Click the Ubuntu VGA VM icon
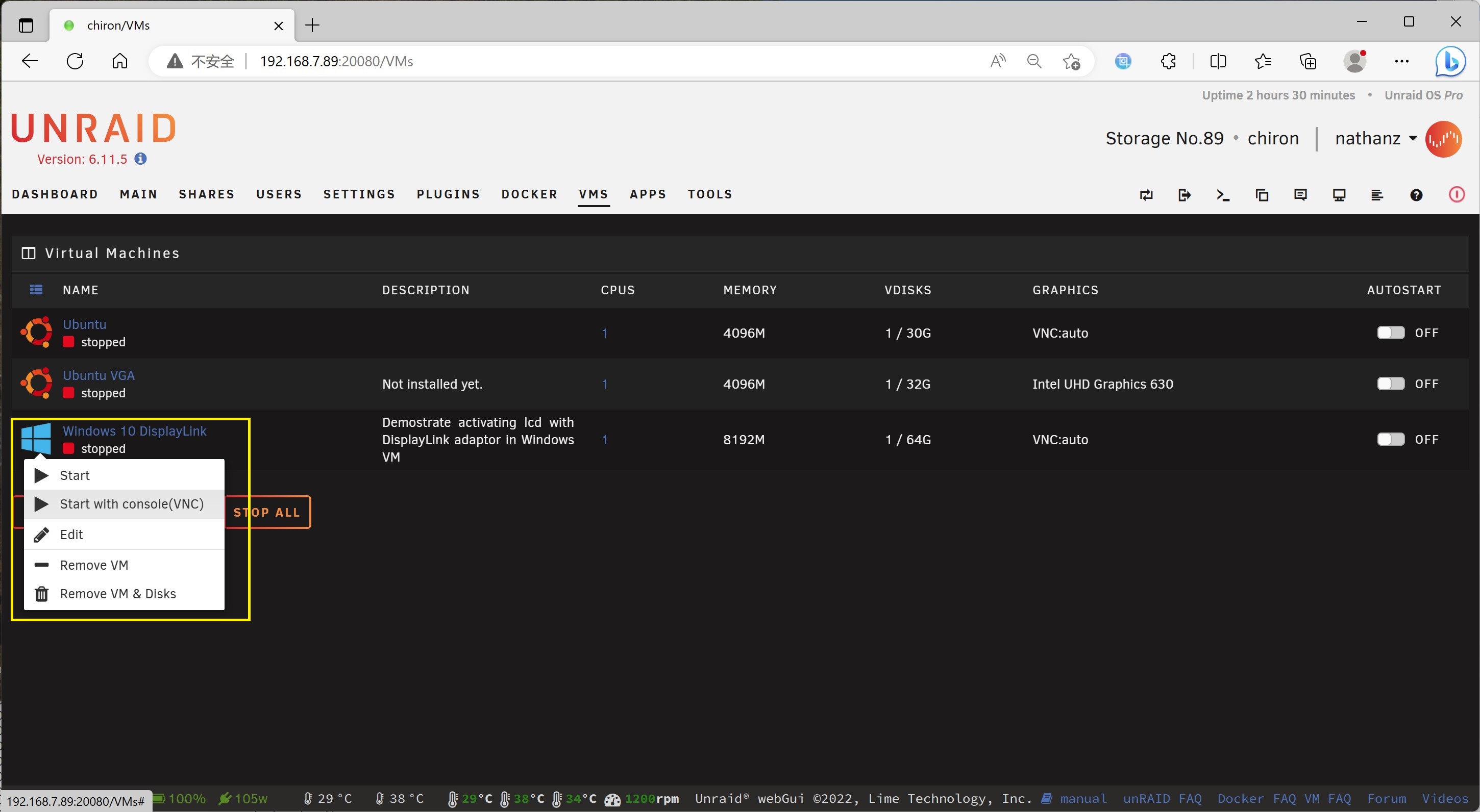 tap(36, 383)
